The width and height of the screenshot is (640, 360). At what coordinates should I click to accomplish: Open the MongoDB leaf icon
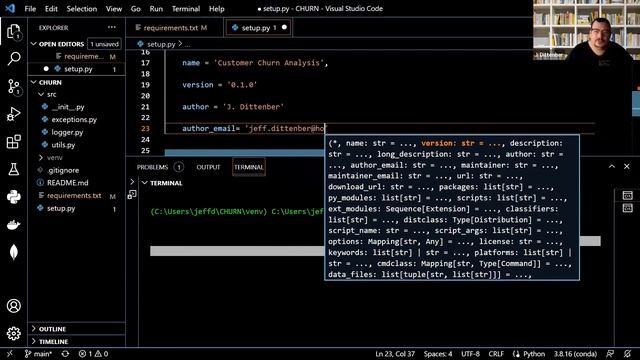tap(13, 252)
